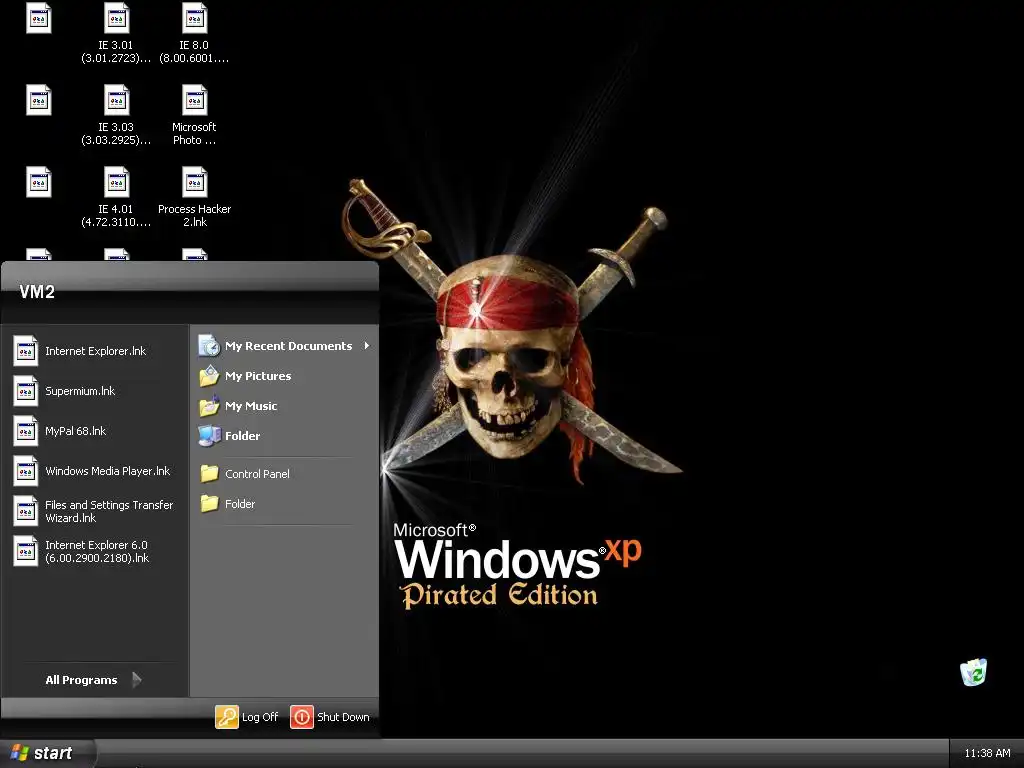1024x768 pixels.
Task: Launch Supermium.lnk from the Start menu
Action: [95, 391]
